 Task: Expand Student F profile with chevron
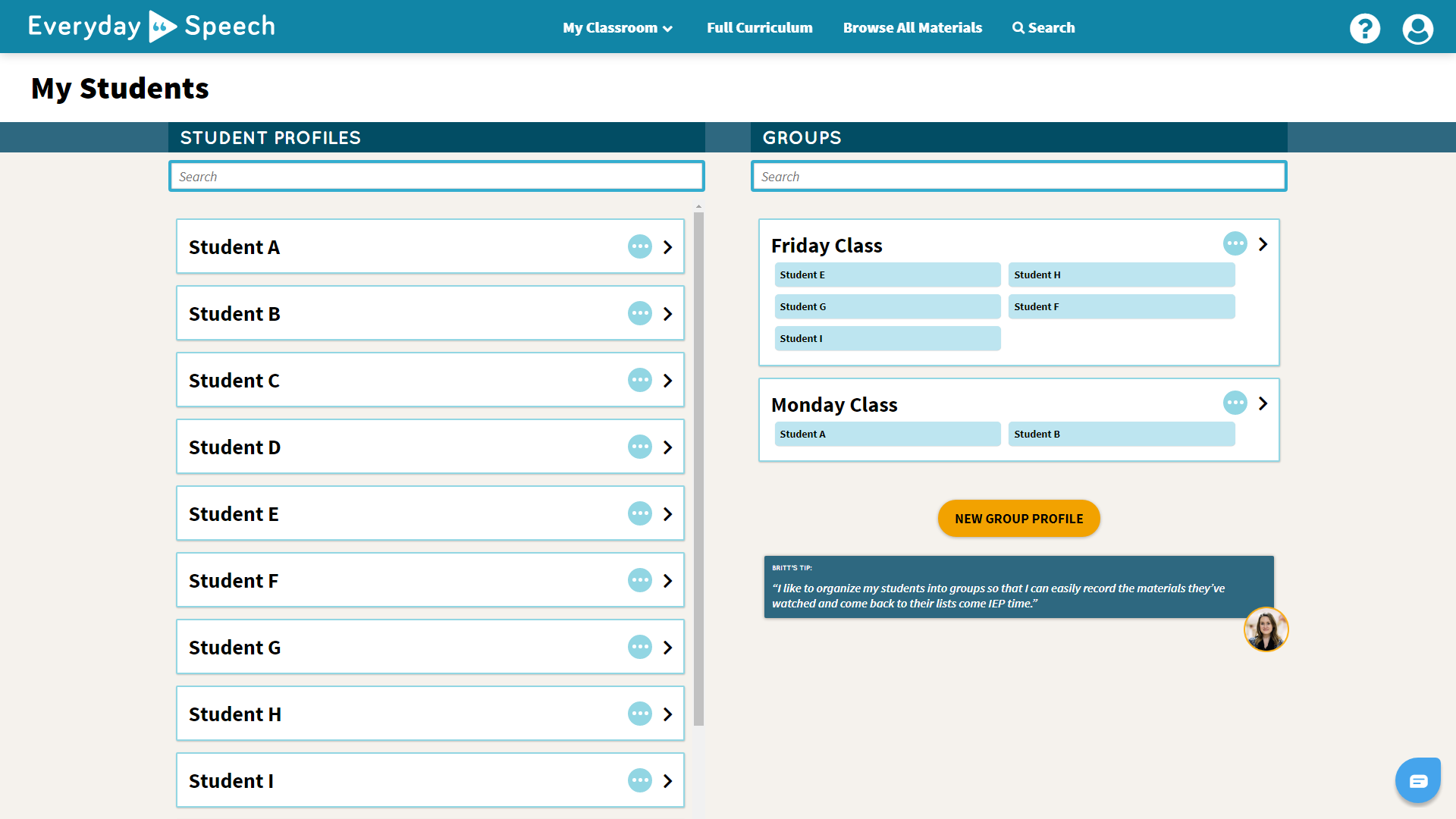point(668,581)
